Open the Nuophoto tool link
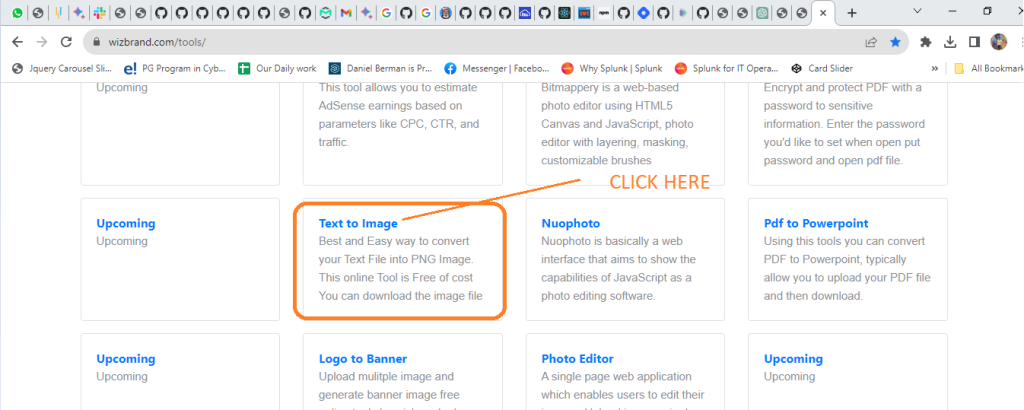The image size is (1024, 410). [571, 223]
